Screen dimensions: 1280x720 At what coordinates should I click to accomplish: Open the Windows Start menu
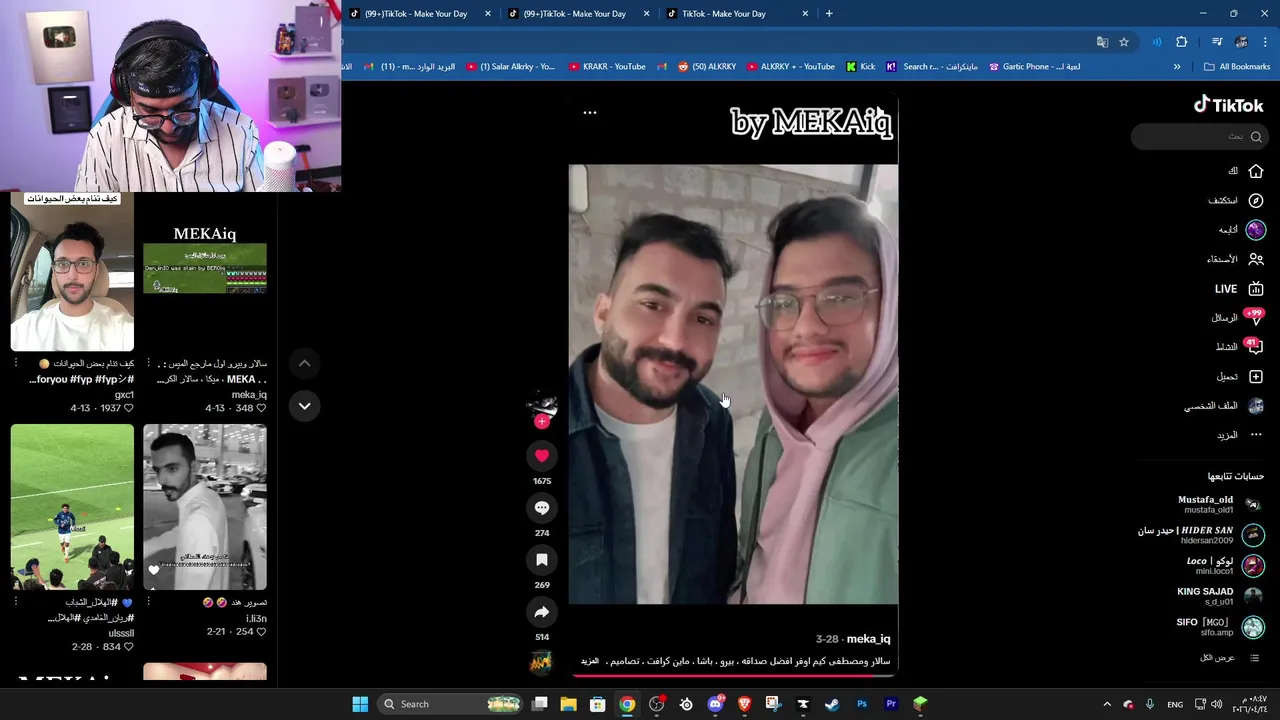coord(360,704)
